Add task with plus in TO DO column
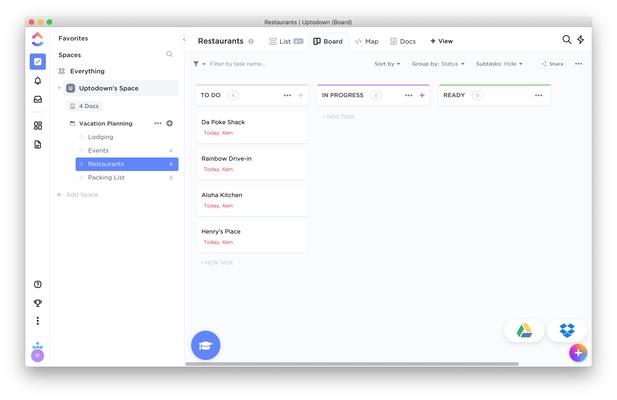617x400 pixels. point(301,95)
